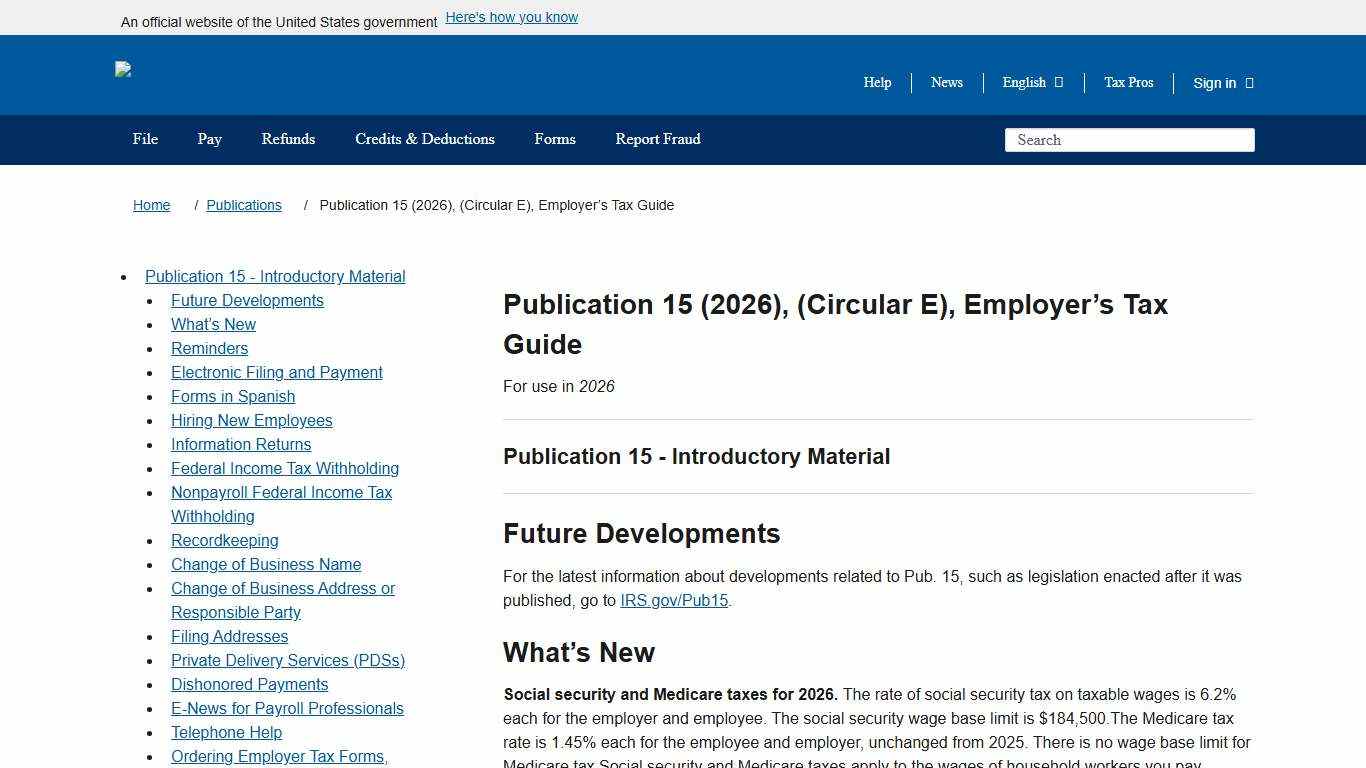The height and width of the screenshot is (768, 1366).
Task: Select the Refunds navigation tab
Action: click(x=288, y=139)
